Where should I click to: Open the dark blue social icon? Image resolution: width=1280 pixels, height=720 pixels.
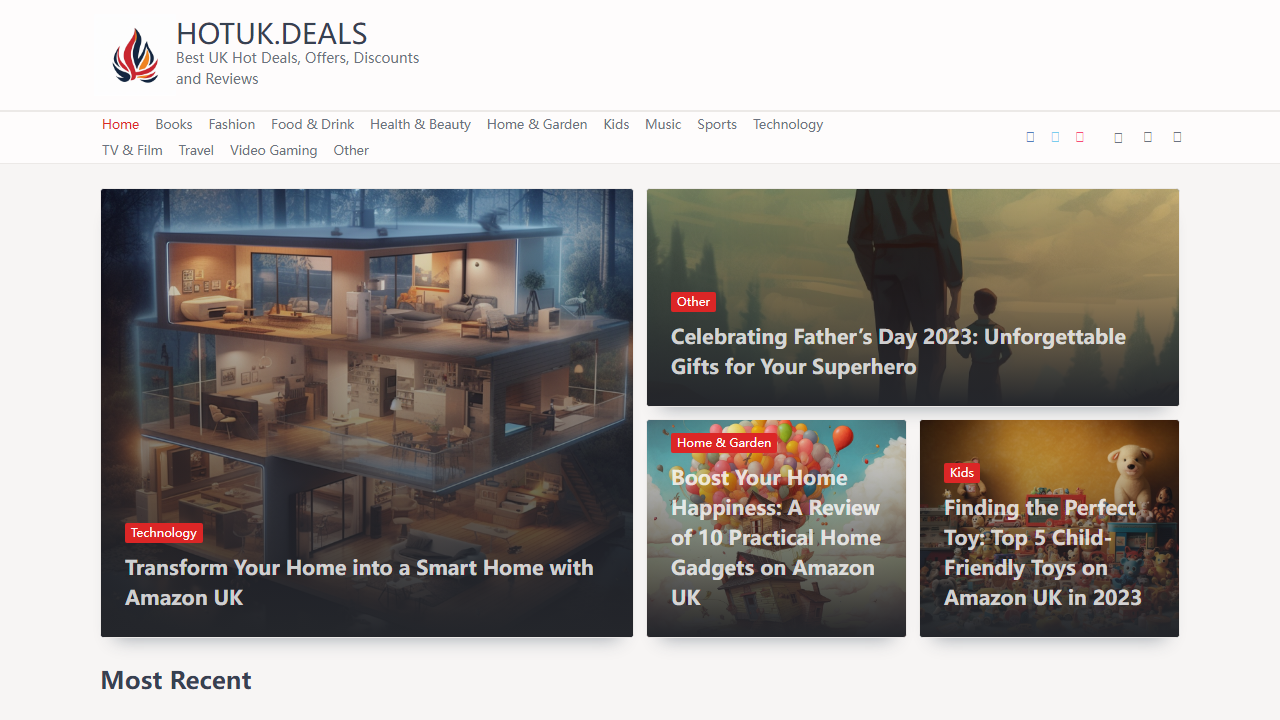click(1030, 137)
